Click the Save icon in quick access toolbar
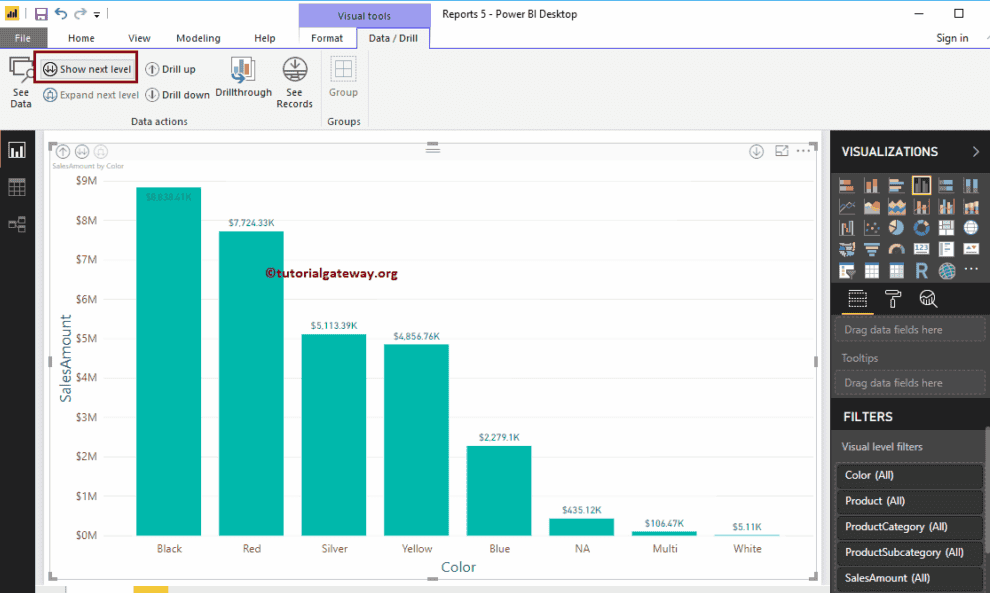 [41, 14]
